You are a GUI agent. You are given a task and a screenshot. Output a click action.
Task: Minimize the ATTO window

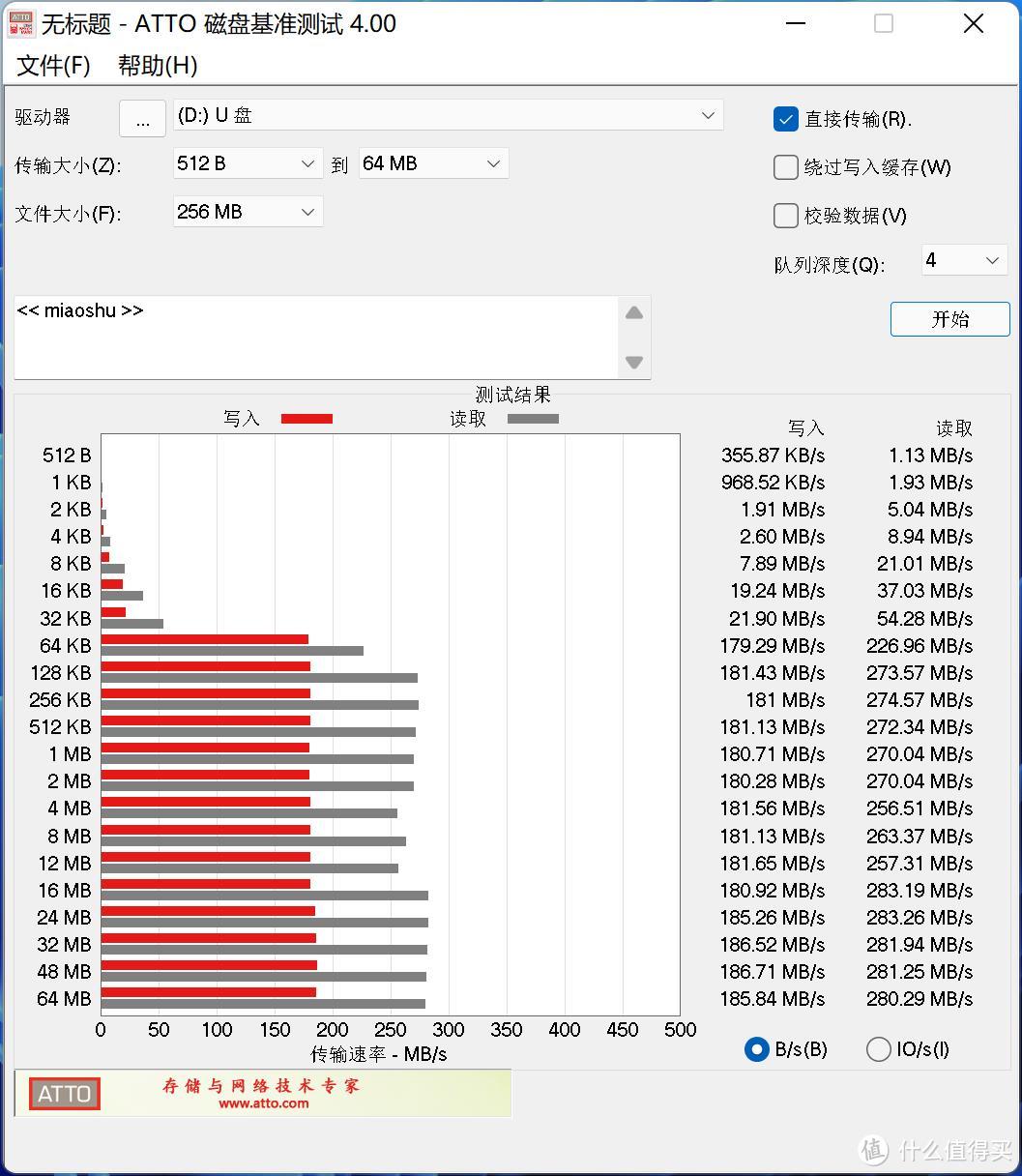795,24
